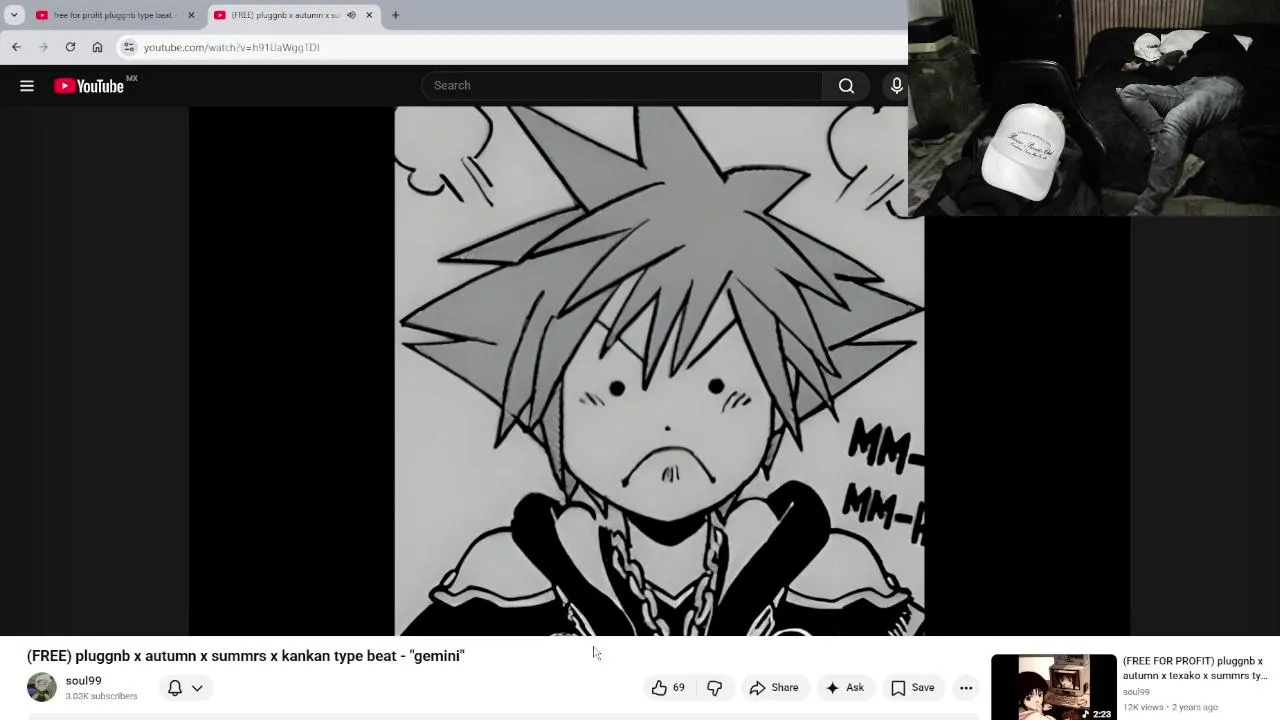Viewport: 1280px width, 720px height.
Task: Click '12K views · 2 years ago' text
Action: [1170, 707]
